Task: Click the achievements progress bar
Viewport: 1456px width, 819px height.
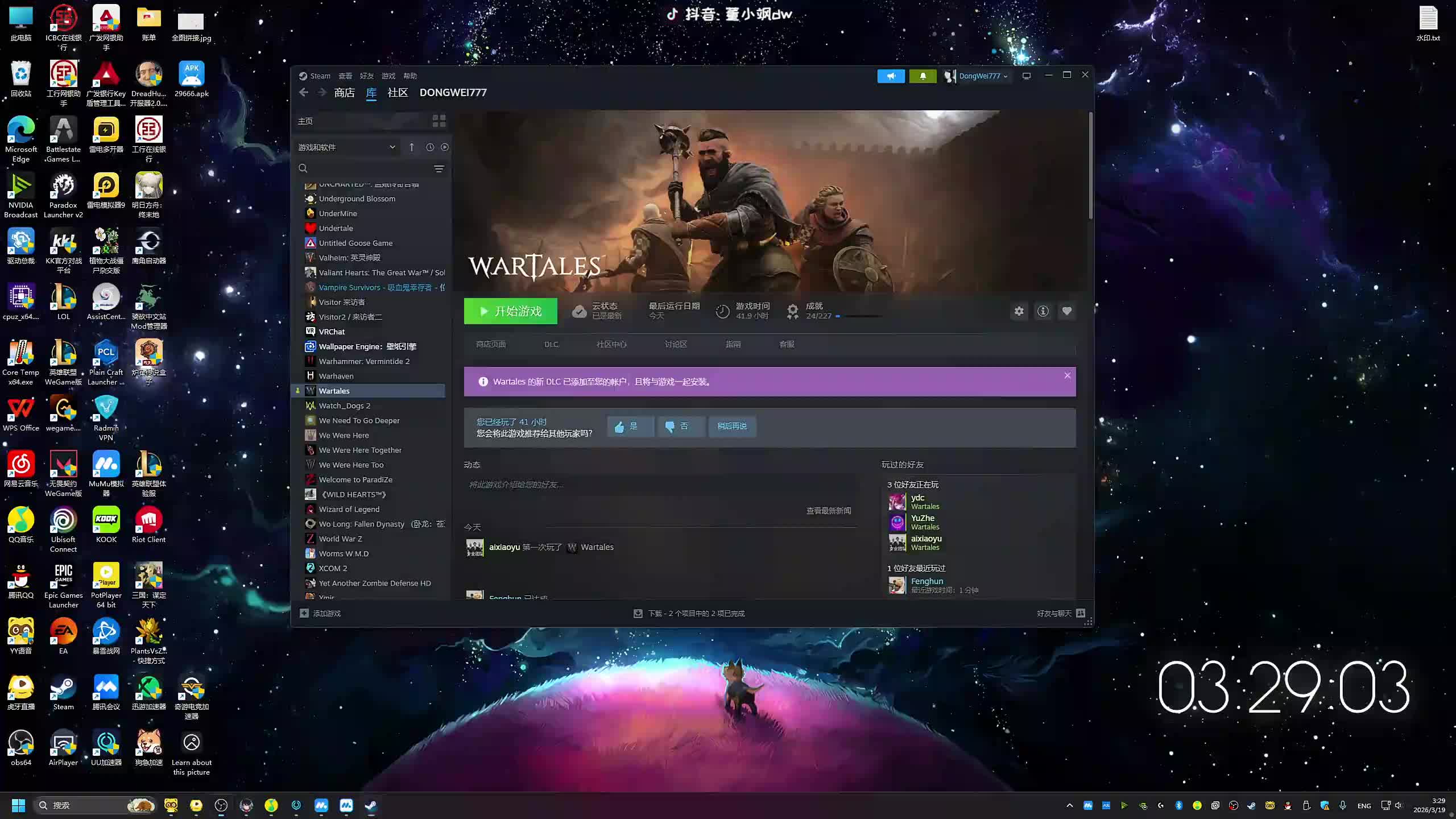Action: tap(859, 316)
